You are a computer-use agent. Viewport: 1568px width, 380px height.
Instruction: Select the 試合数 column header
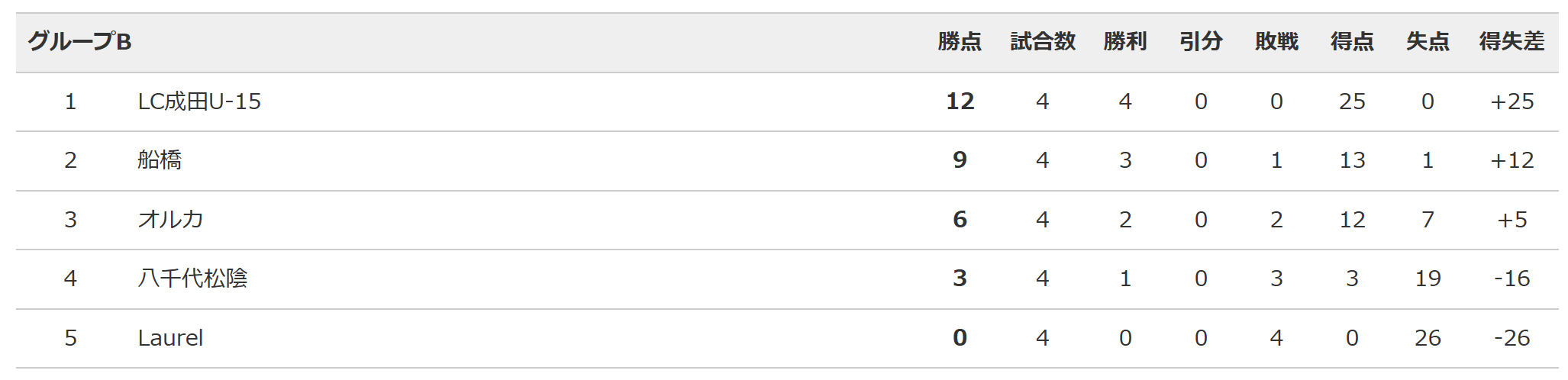click(x=1043, y=41)
